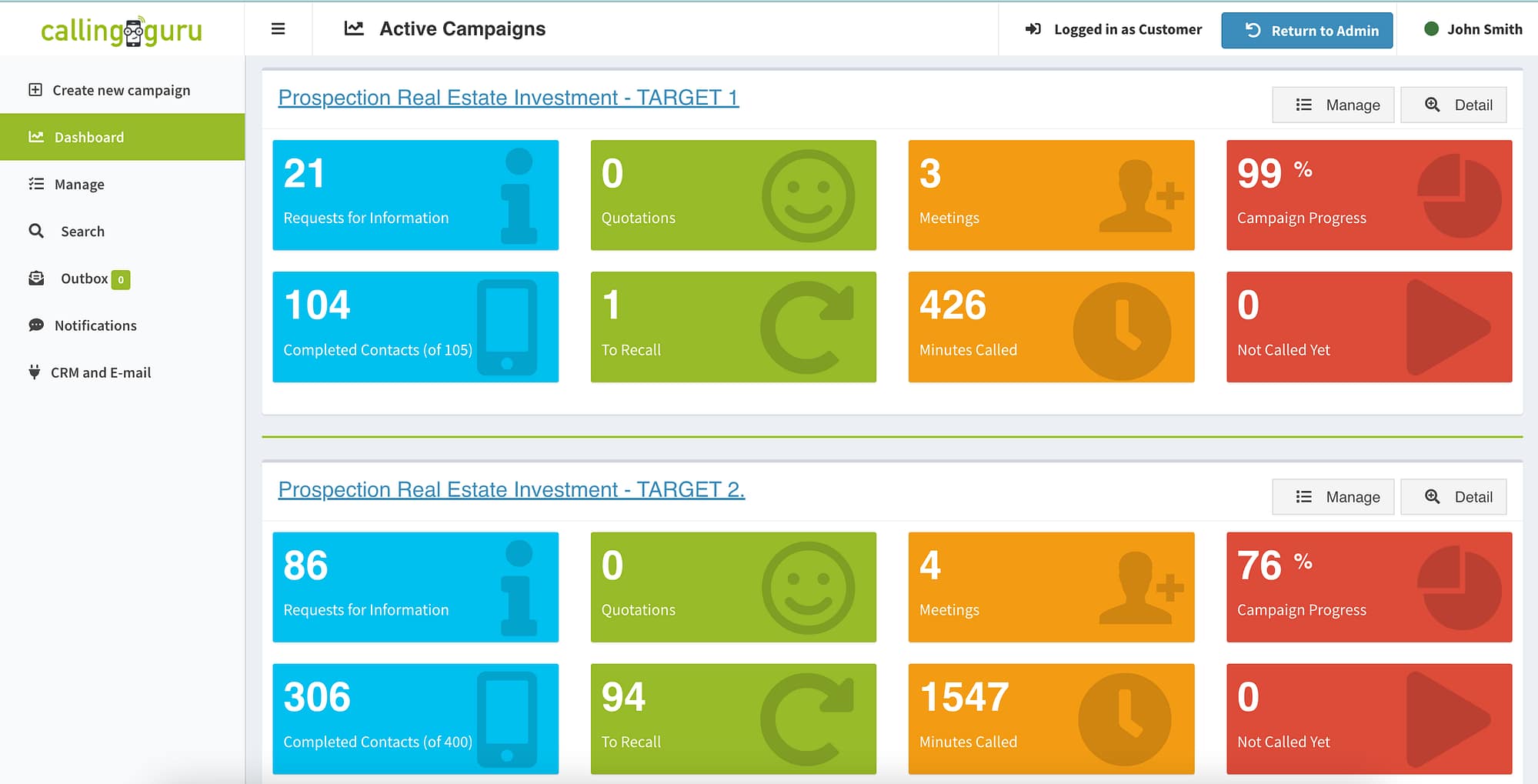Click the CRM and E-mail plug icon
The height and width of the screenshot is (784, 1538).
click(x=35, y=372)
